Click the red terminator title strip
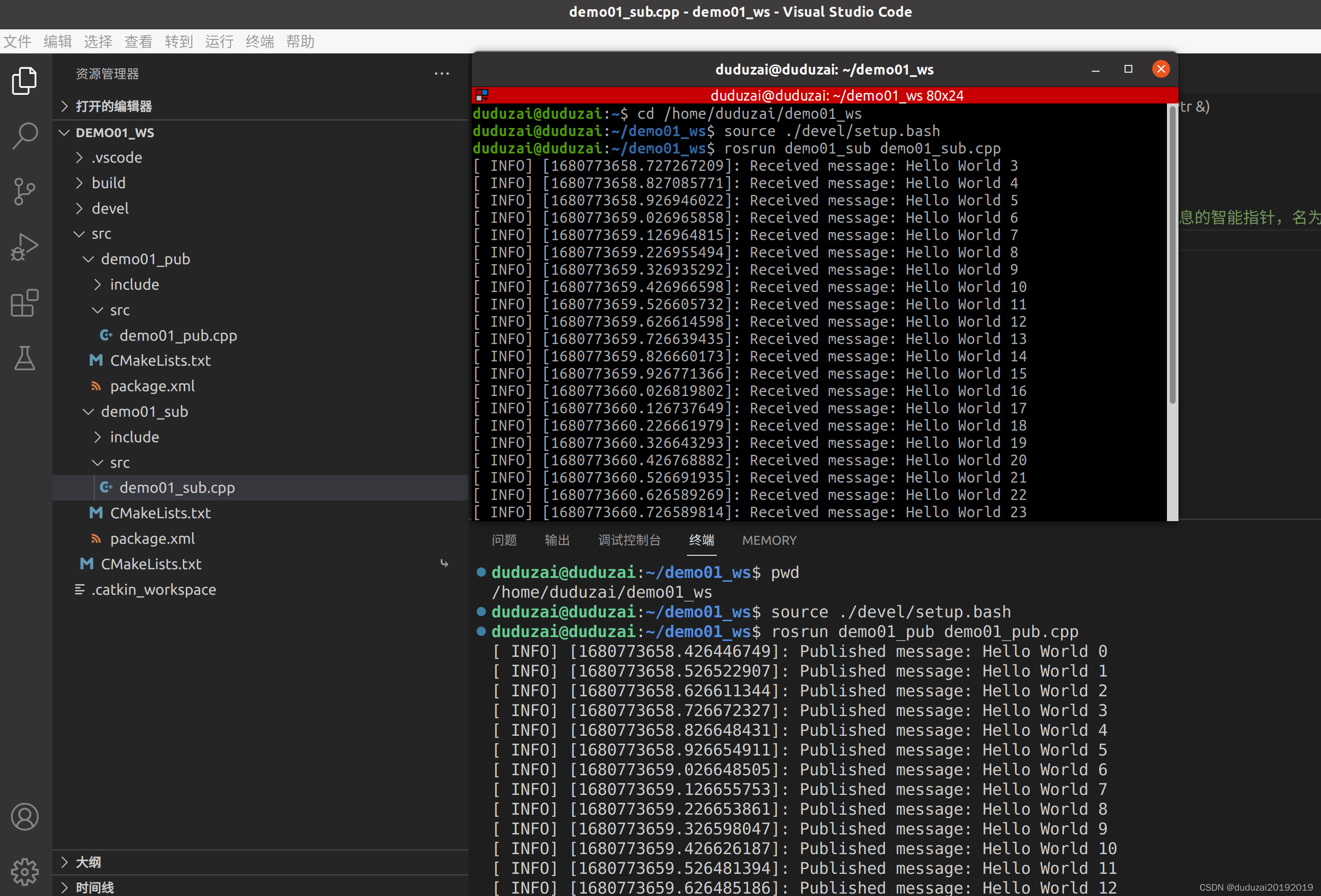 [x=824, y=95]
